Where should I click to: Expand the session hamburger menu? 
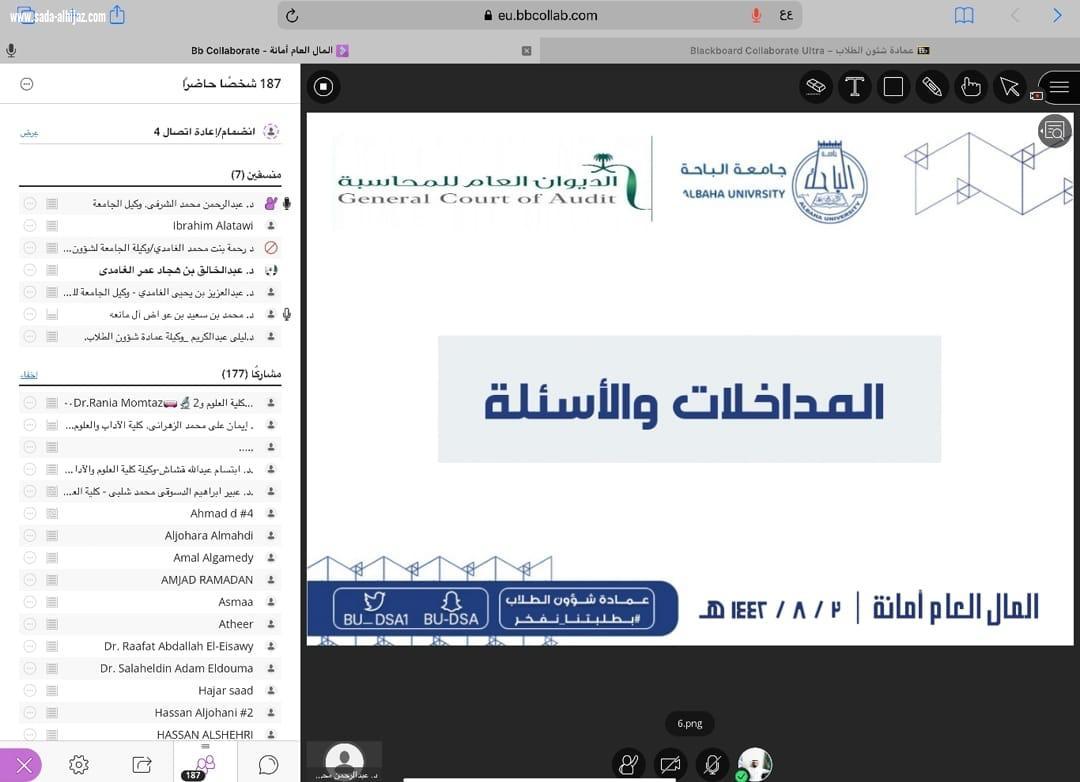click(1059, 87)
